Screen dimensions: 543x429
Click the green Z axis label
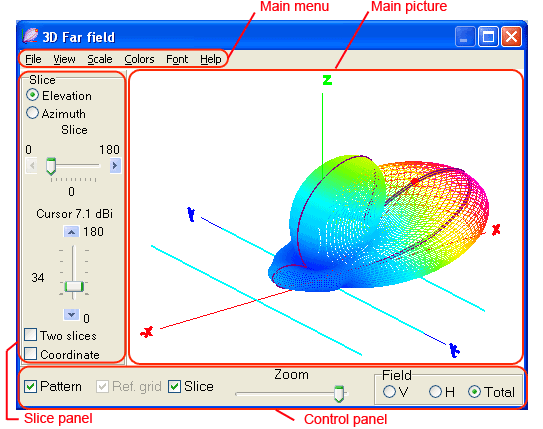point(327,80)
